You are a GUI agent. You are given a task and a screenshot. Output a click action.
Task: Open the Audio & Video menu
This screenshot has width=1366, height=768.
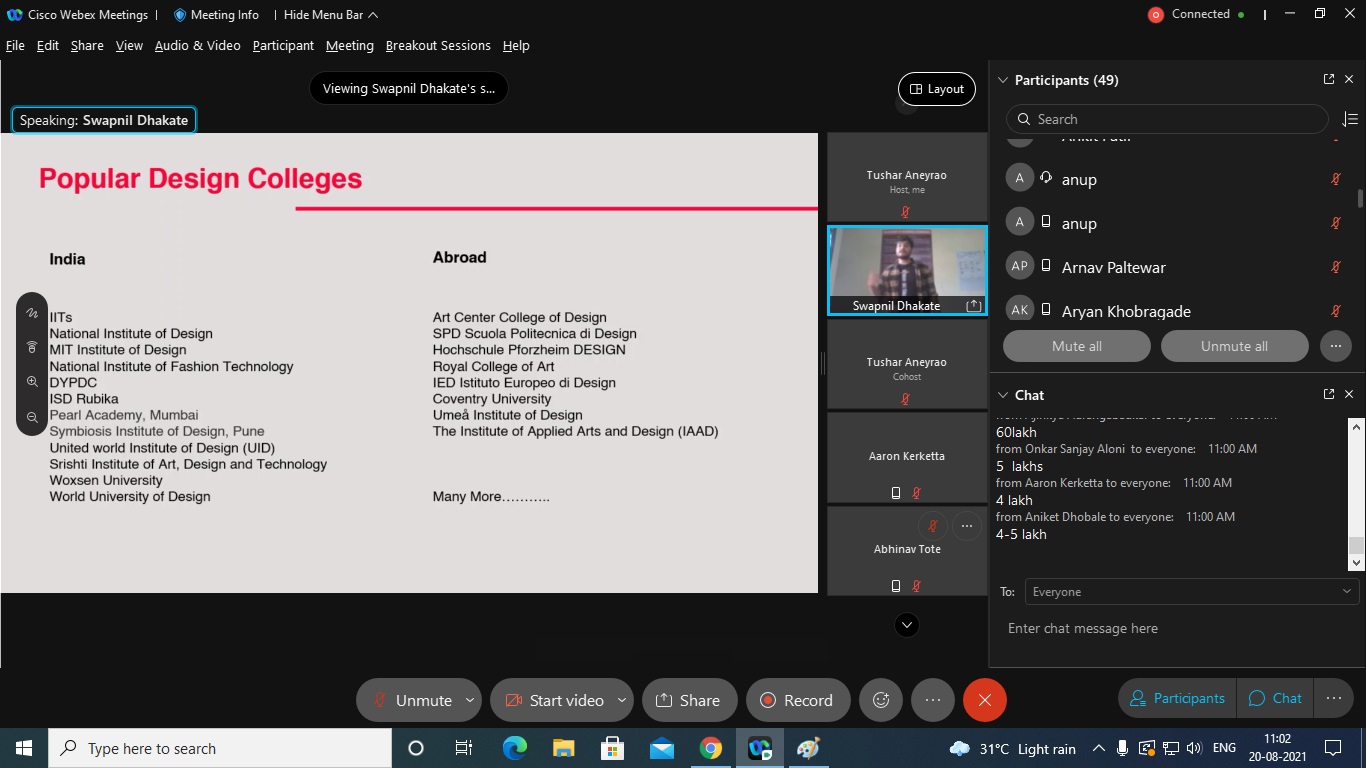coord(197,45)
